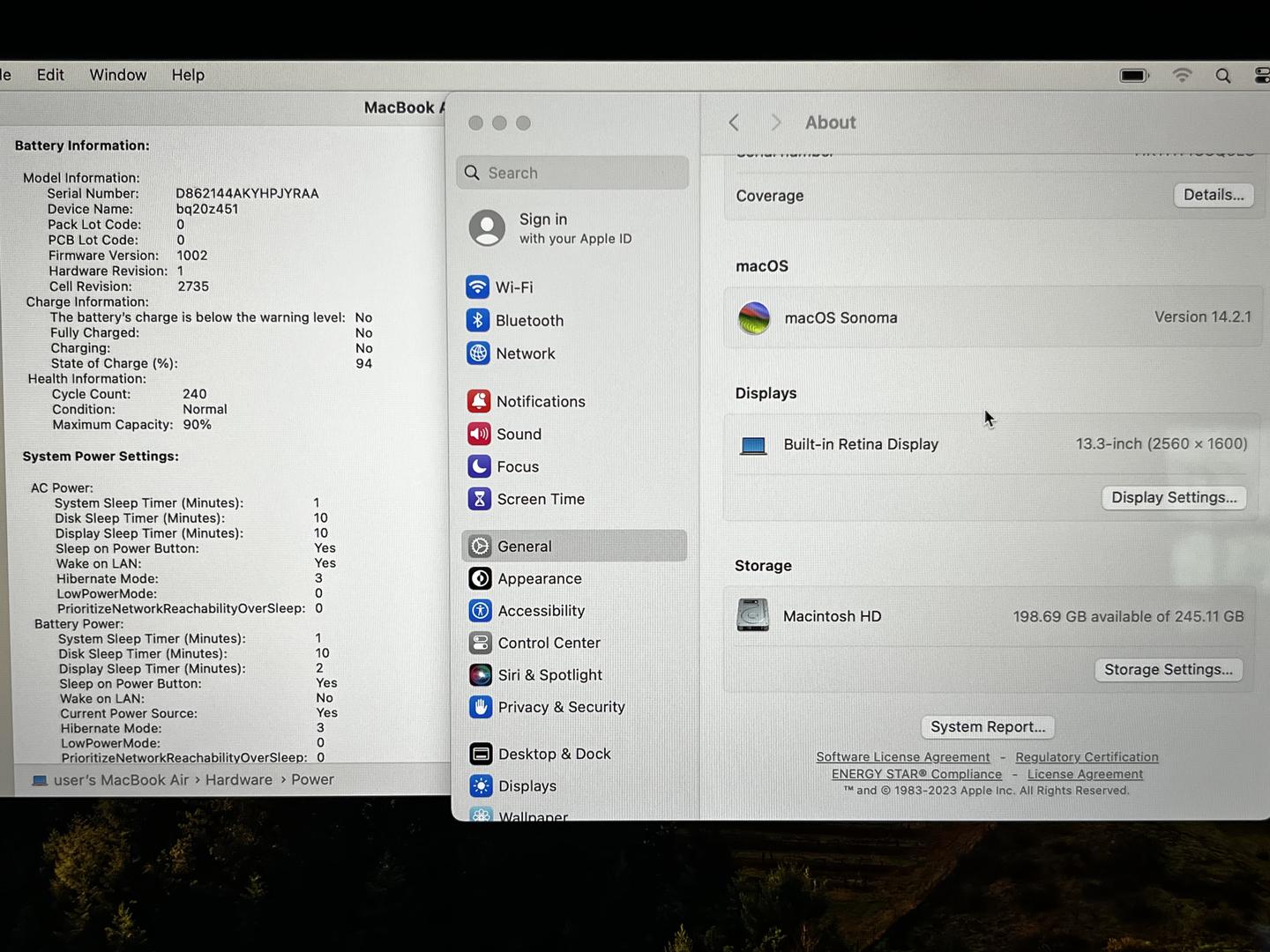
Task: Click 198.69 GB available of 245.11 GB
Action: 1128,616
